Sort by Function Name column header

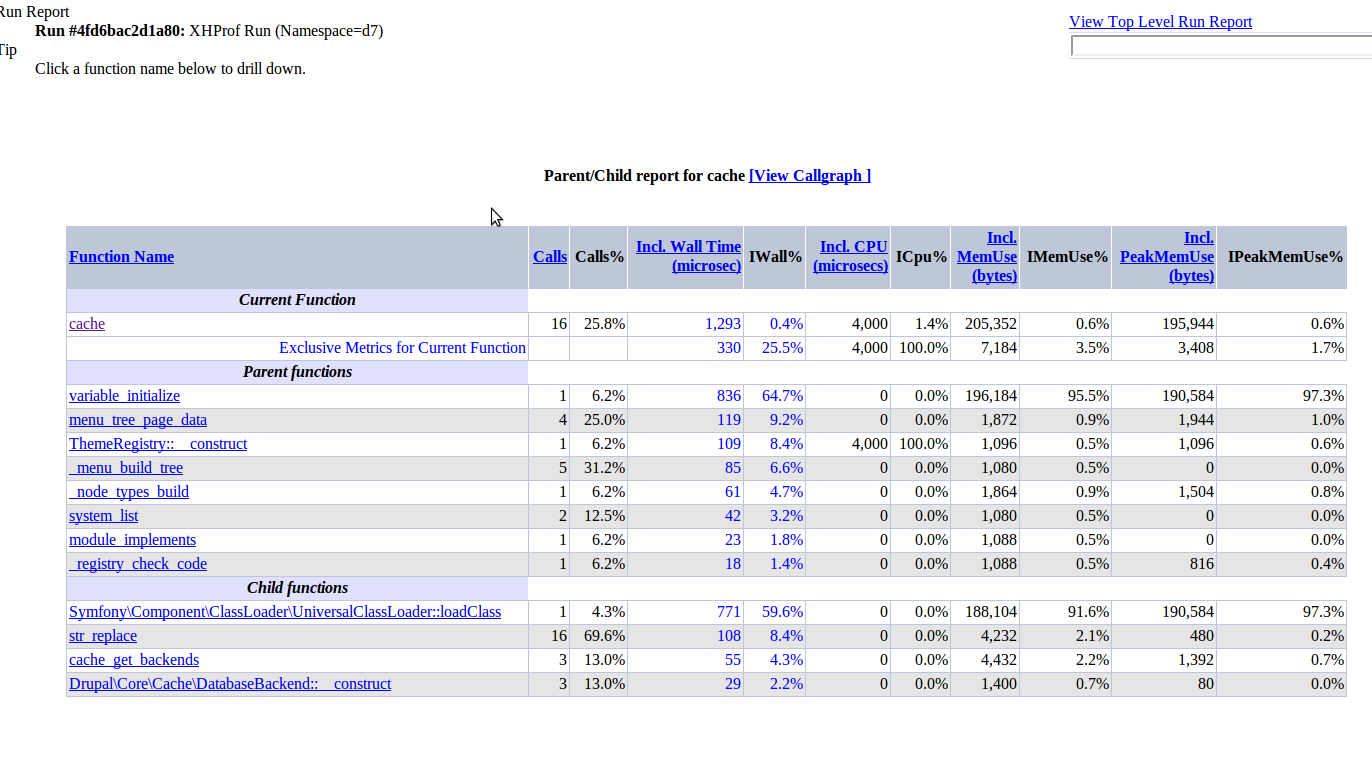(x=121, y=257)
